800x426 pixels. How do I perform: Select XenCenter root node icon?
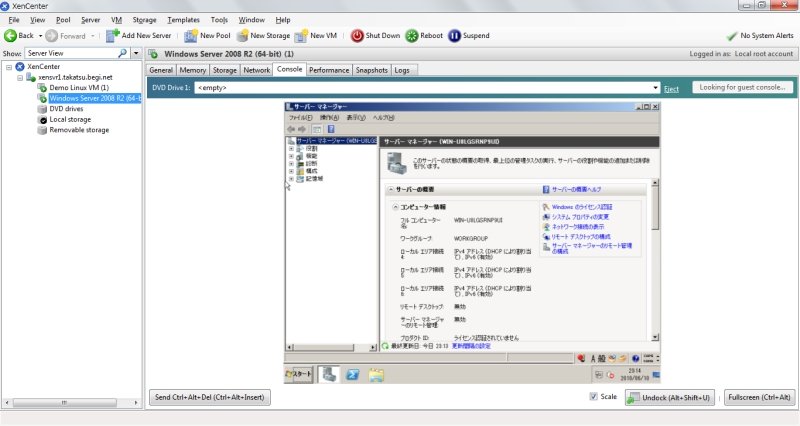[x=20, y=66]
